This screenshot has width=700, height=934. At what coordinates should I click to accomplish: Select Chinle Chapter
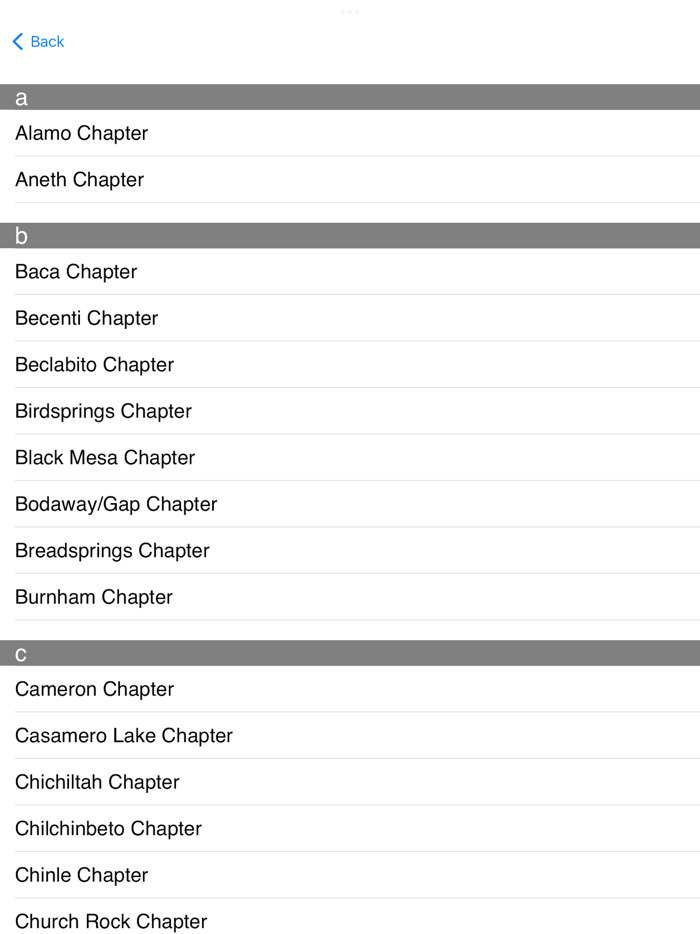tap(81, 875)
